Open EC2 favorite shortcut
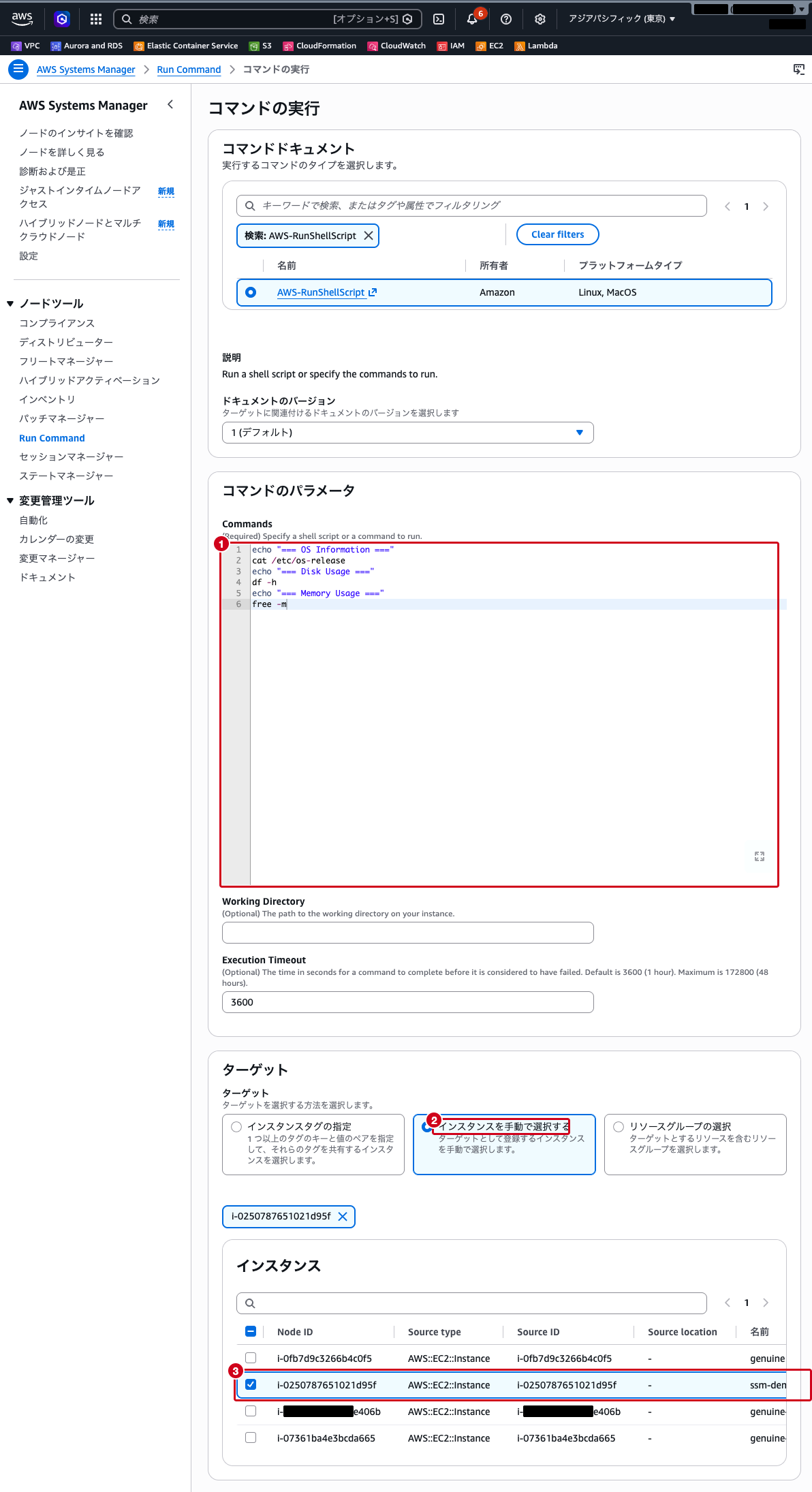This screenshot has height=1492, width=812. [x=490, y=46]
